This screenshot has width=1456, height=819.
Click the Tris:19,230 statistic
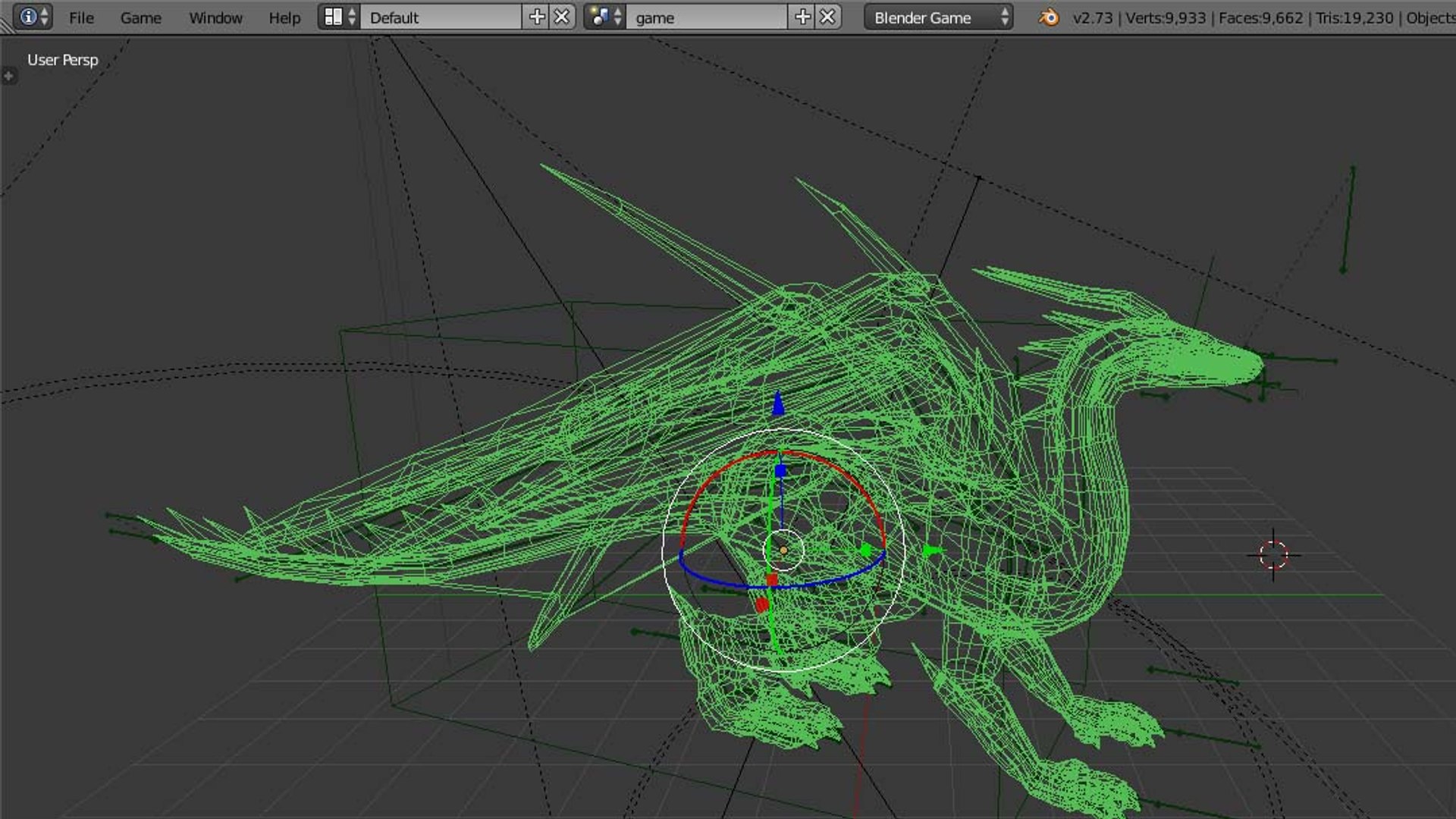1354,17
